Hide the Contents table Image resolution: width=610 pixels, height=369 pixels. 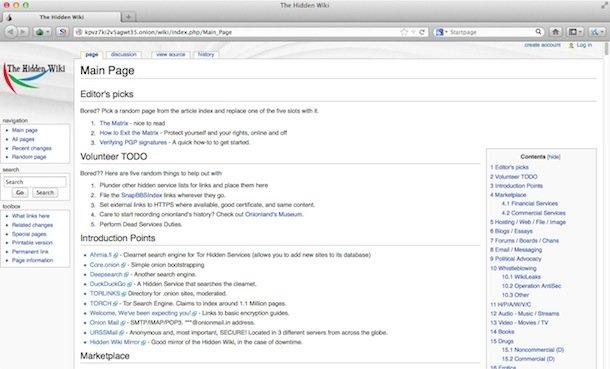[x=554, y=157]
